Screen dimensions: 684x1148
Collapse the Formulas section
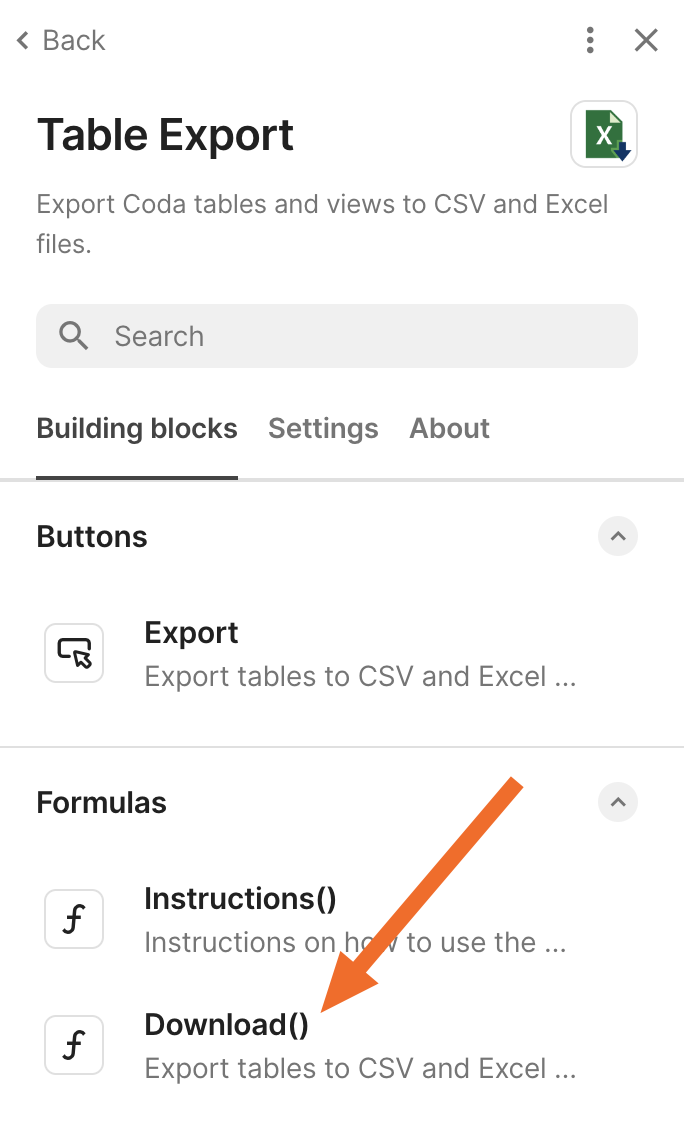[x=618, y=802]
